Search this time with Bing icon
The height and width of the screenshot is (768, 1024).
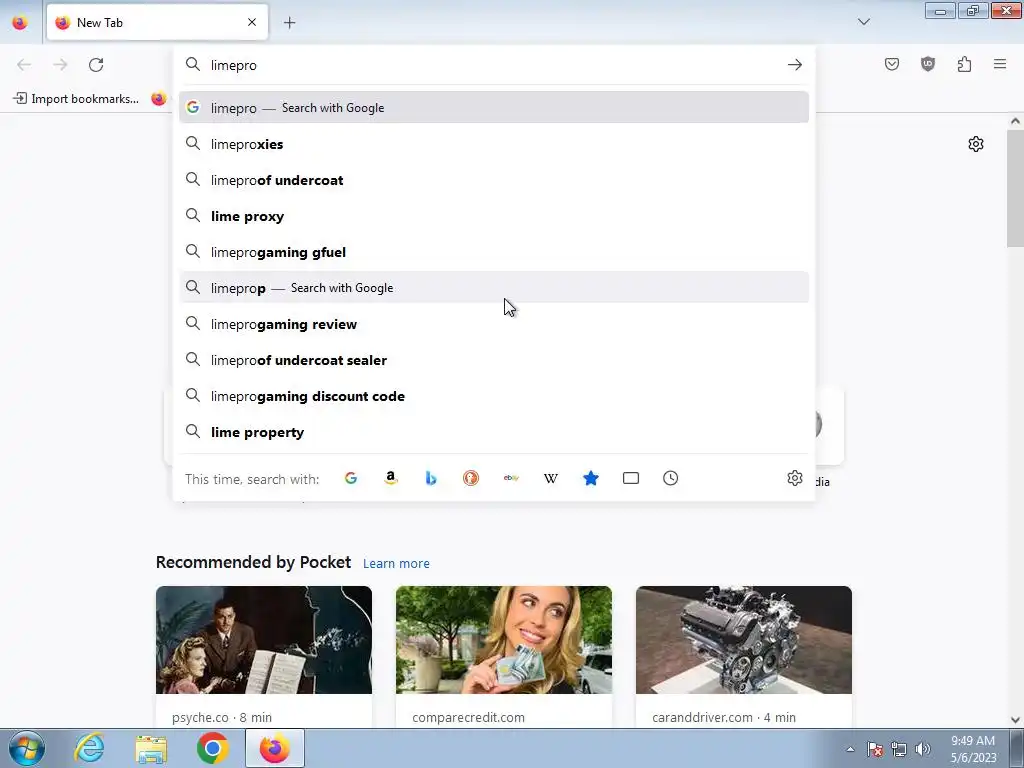point(430,478)
